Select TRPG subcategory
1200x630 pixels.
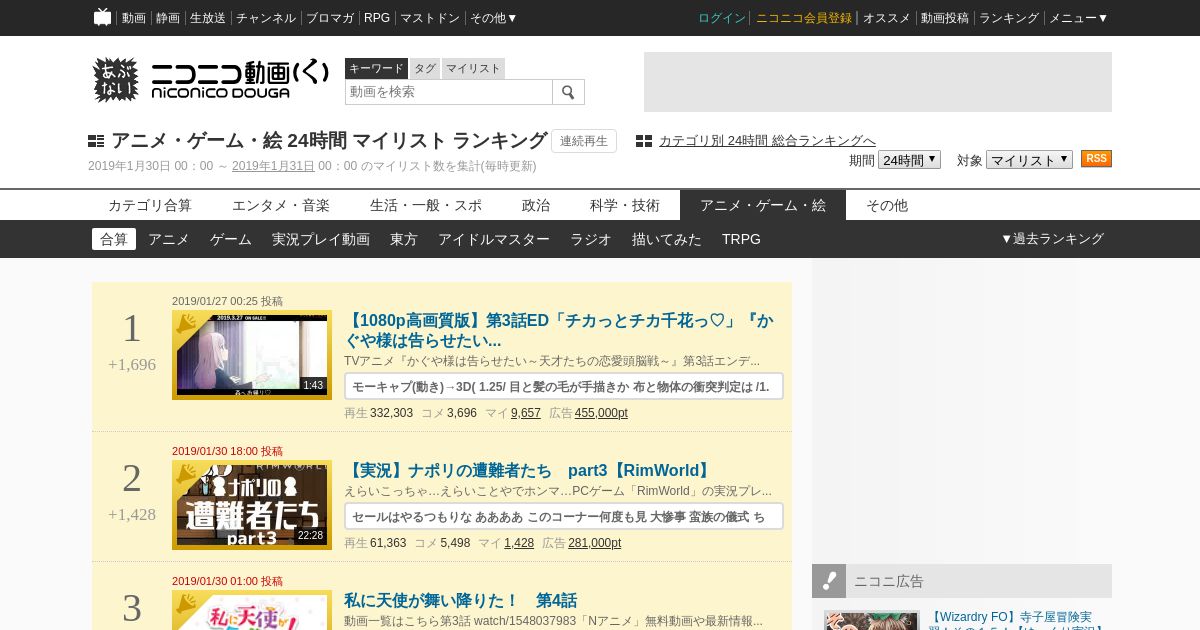[x=741, y=239]
